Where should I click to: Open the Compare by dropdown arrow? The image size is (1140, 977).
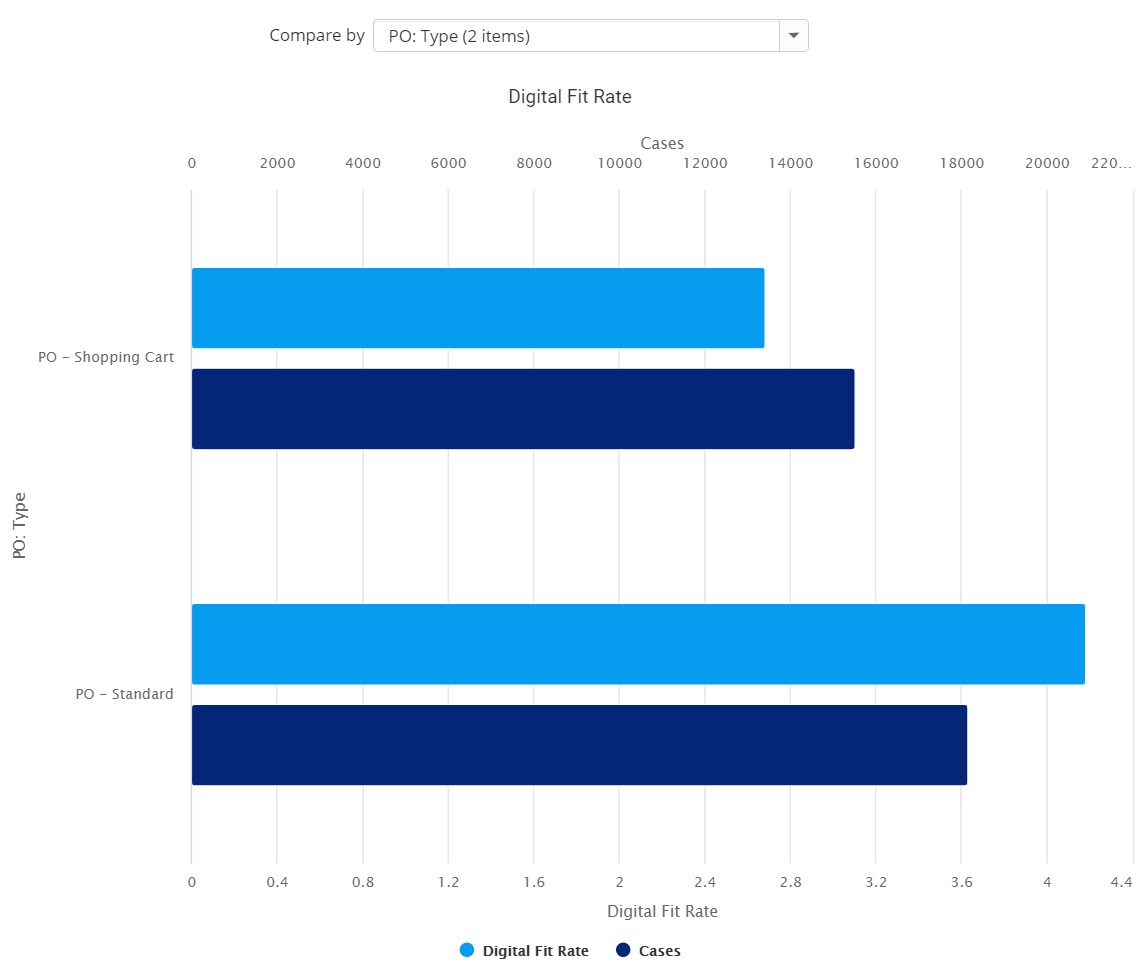[793, 36]
